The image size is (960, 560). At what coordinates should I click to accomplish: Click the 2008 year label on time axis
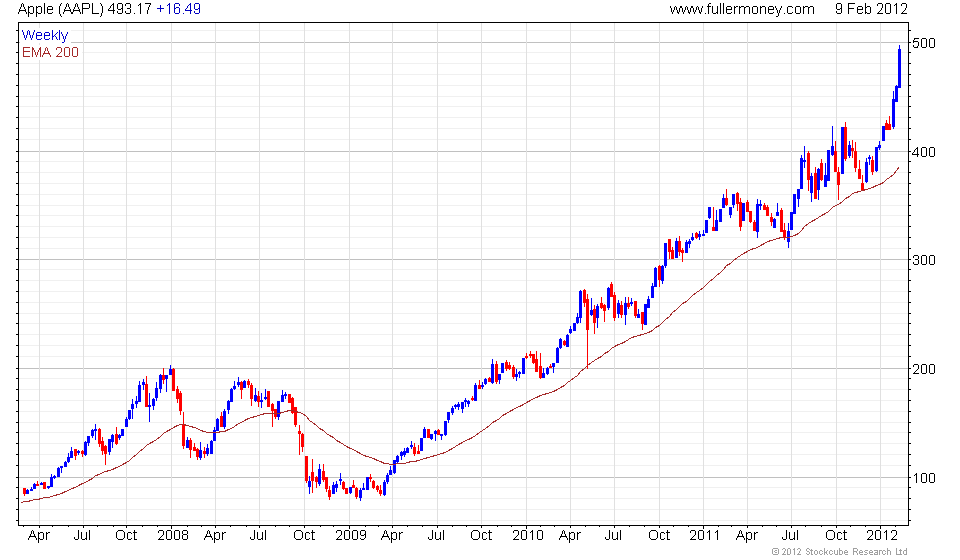pyautogui.click(x=173, y=536)
